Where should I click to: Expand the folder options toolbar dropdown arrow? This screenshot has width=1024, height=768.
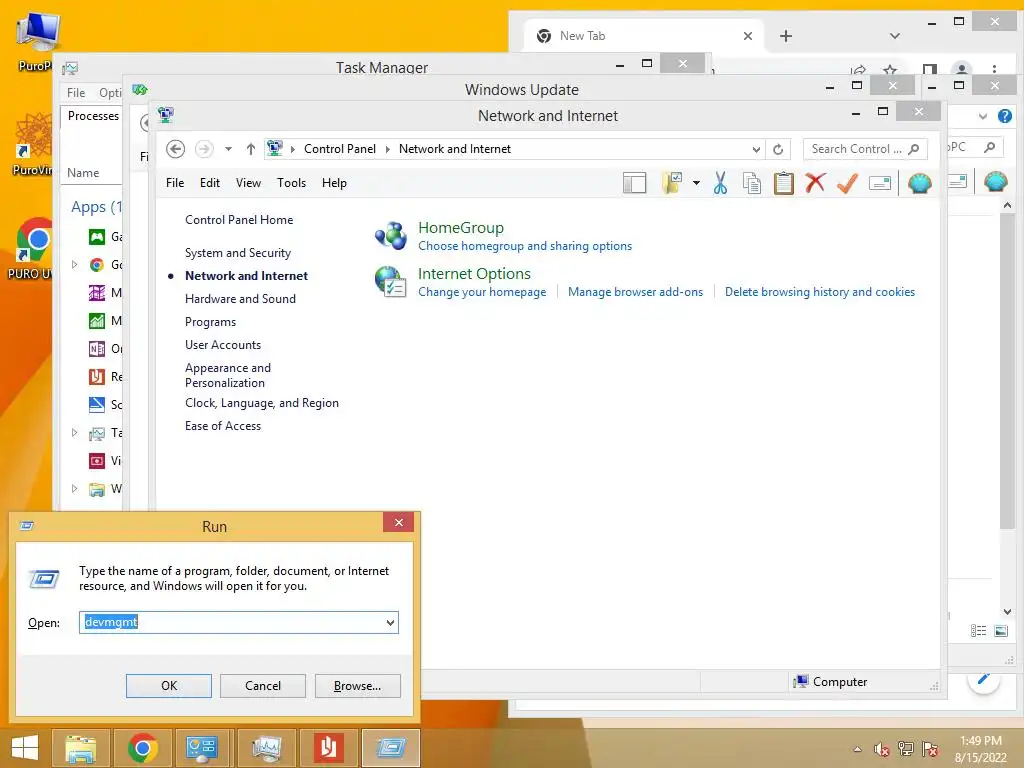696,184
